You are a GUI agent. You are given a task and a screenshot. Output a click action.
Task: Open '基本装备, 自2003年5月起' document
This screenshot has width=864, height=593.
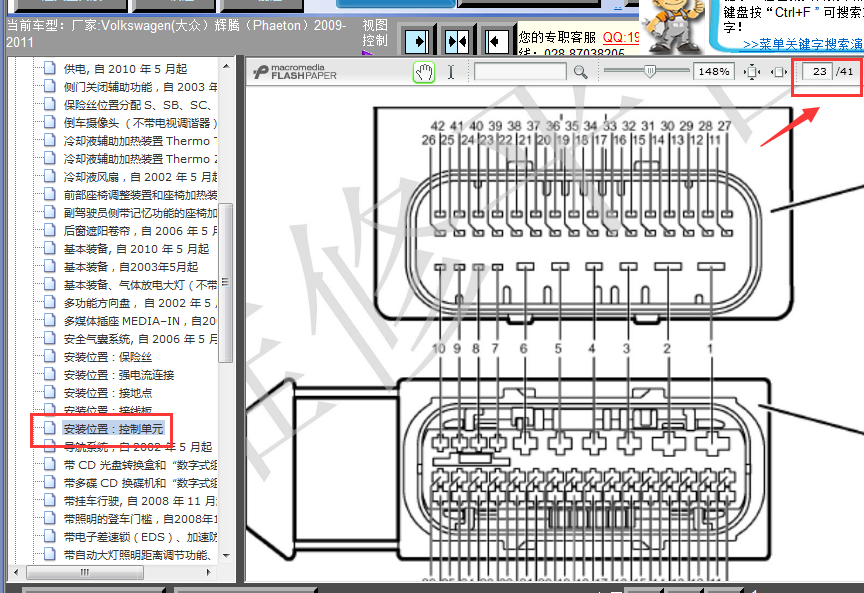(x=131, y=267)
